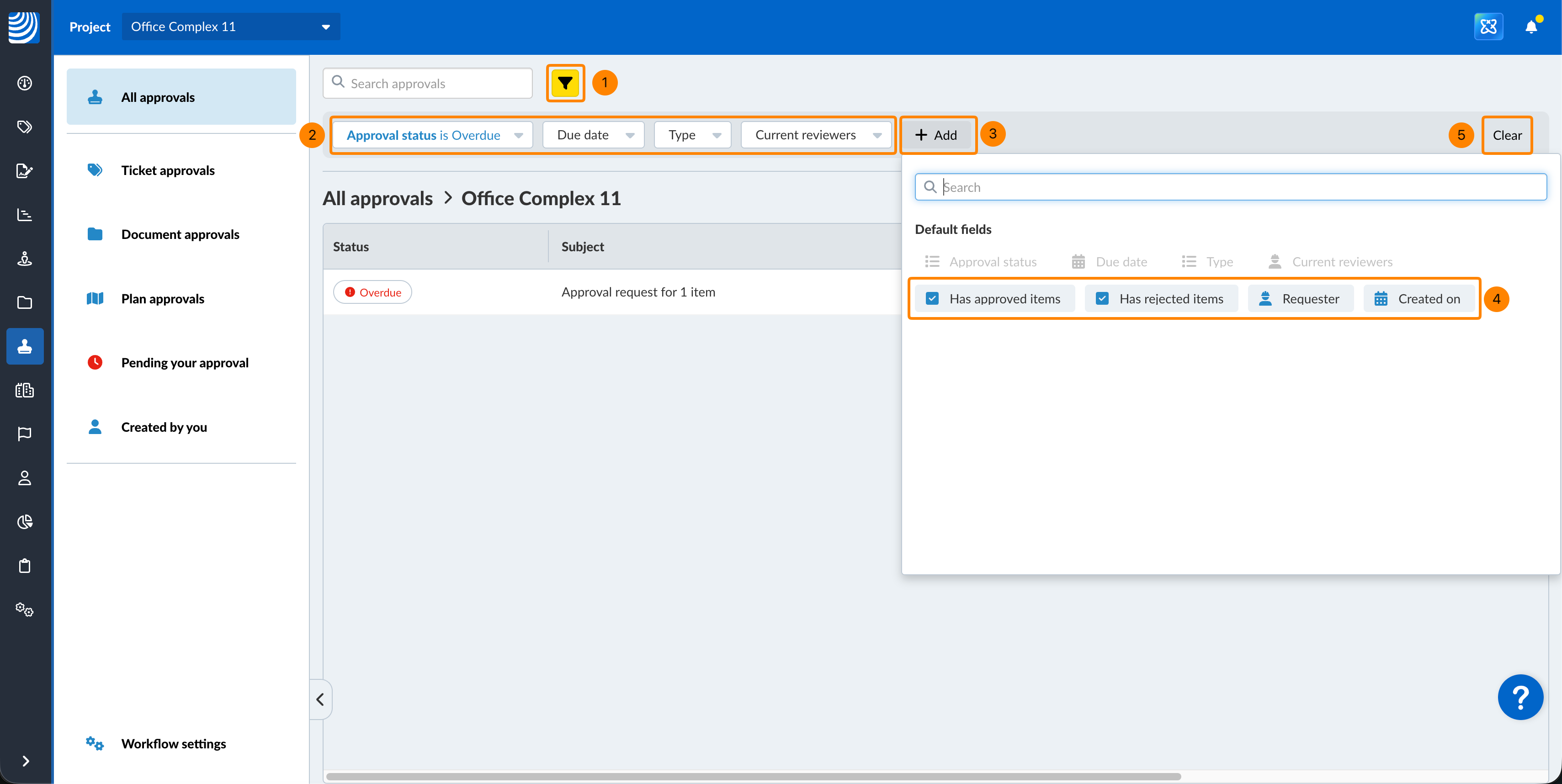Viewport: 1562px width, 784px height.
Task: Click the pie chart icon in sidebar
Action: coord(24,522)
